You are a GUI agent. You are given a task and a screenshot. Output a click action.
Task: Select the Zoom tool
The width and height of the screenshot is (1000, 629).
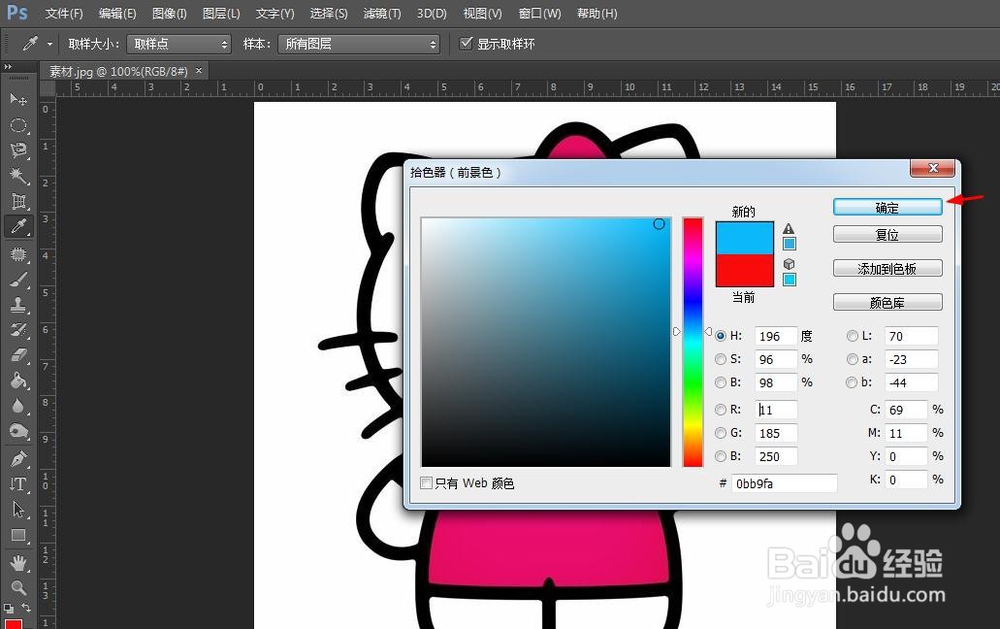[x=18, y=588]
